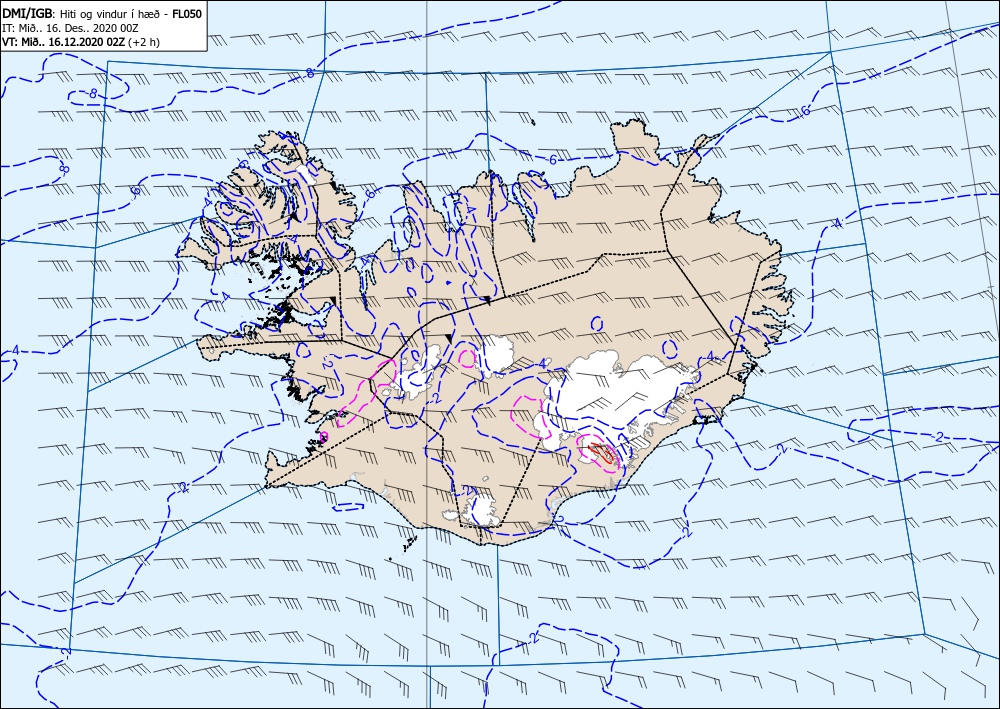Select the 'Hiti og vindur í hæð' title text
The width and height of the screenshot is (1000, 709).
point(112,14)
